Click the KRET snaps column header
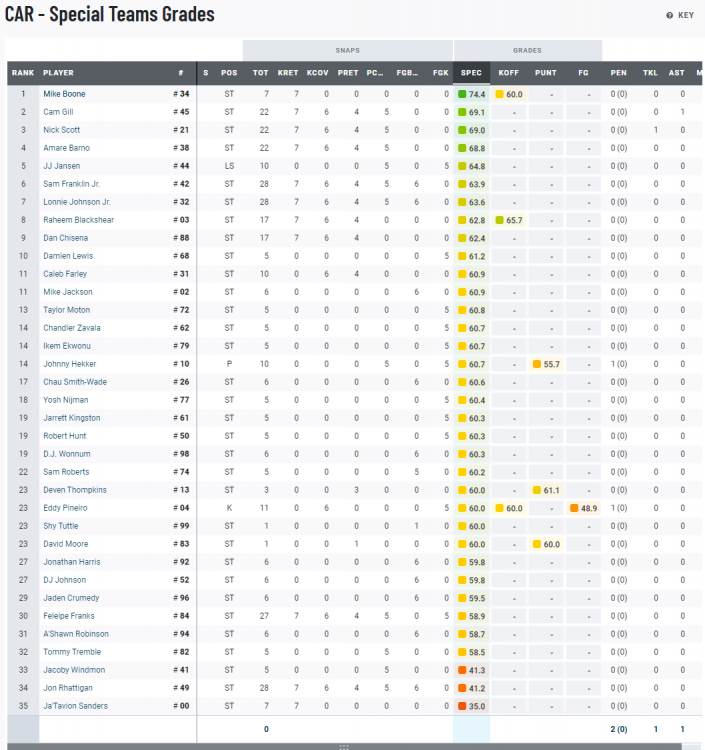 pos(288,73)
